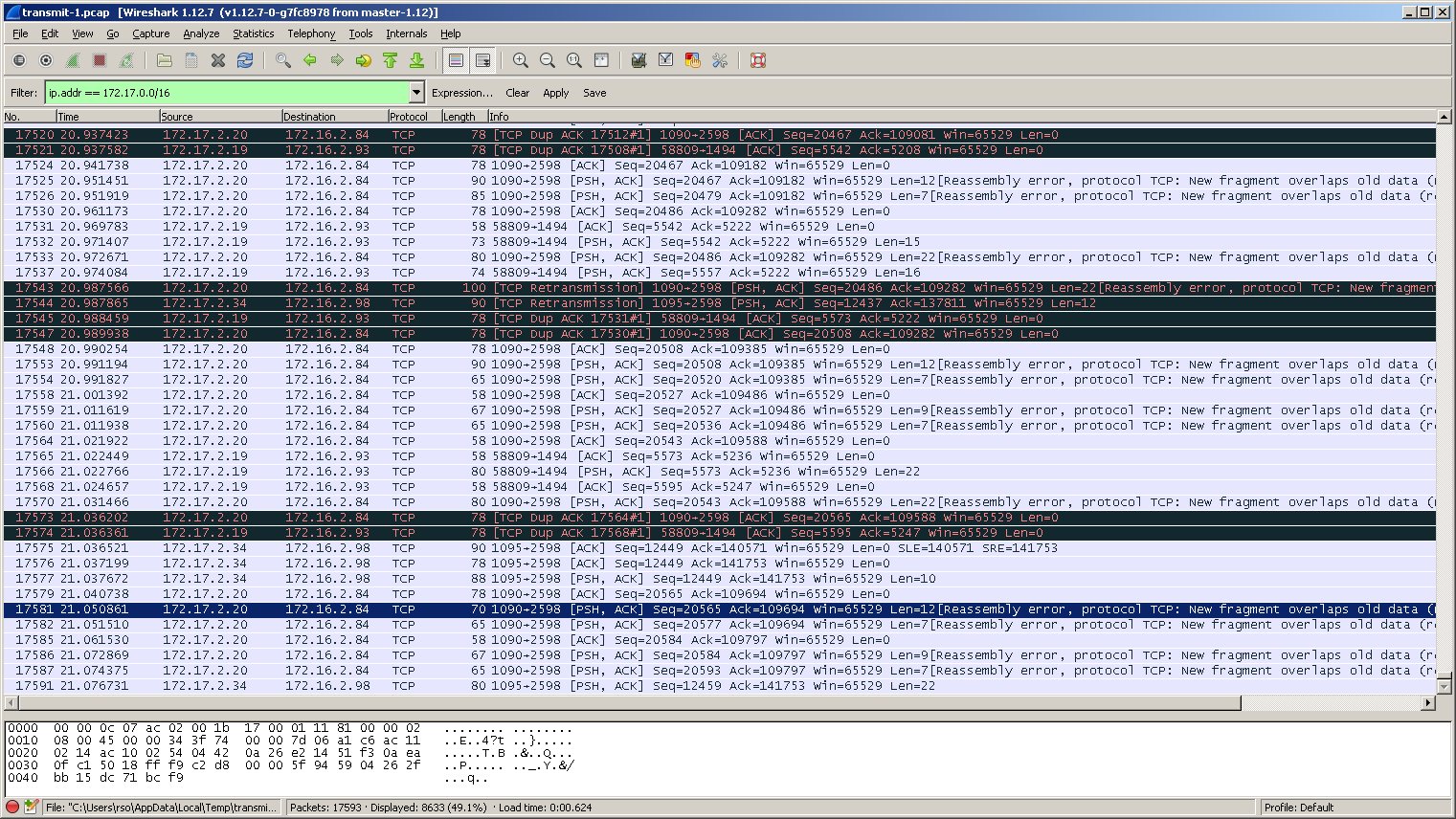The width and height of the screenshot is (1456, 819).
Task: Select packet 17520 Dup ACK row
Action: 720,135
